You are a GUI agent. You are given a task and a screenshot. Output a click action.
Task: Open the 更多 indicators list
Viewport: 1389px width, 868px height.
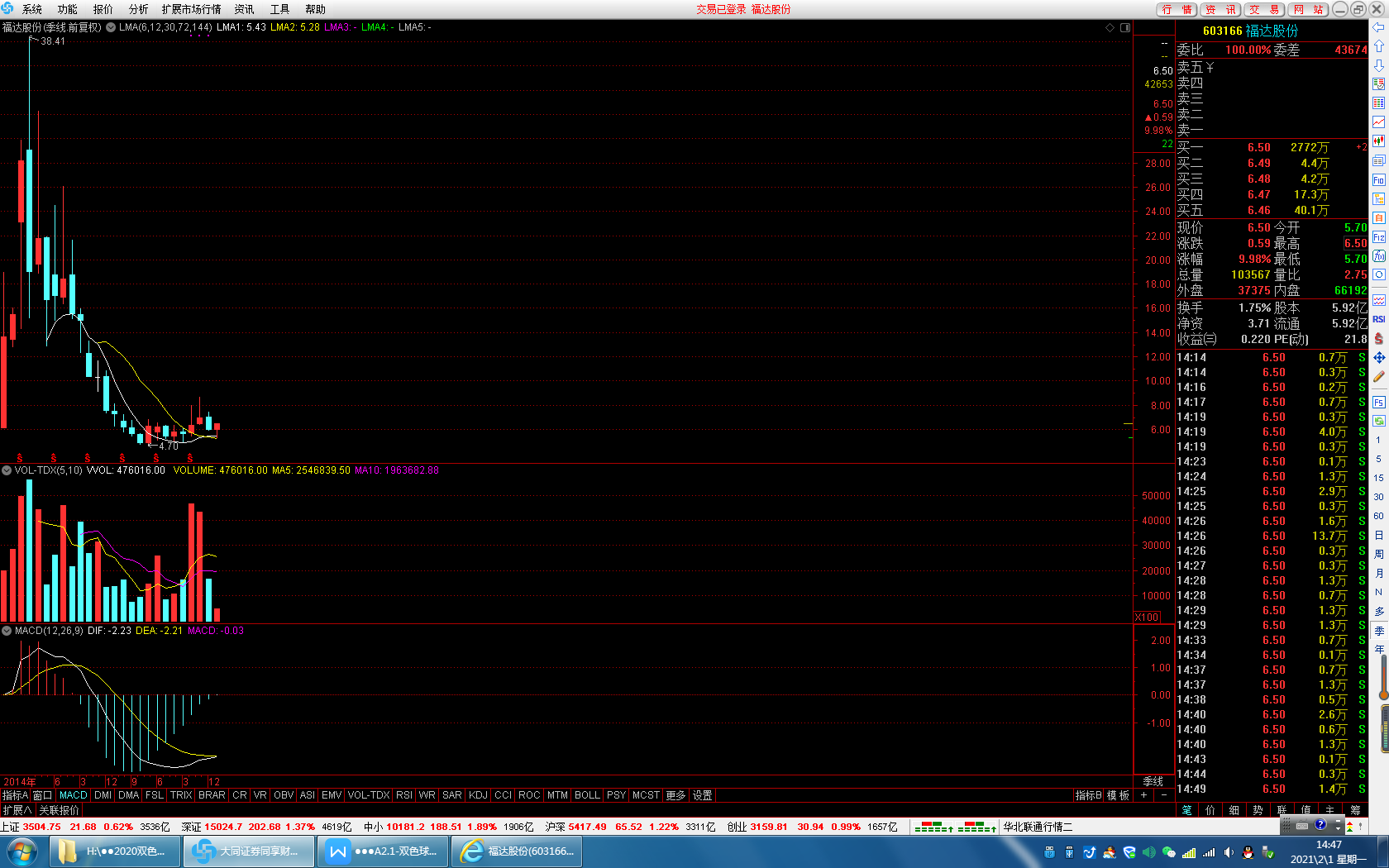point(675,795)
